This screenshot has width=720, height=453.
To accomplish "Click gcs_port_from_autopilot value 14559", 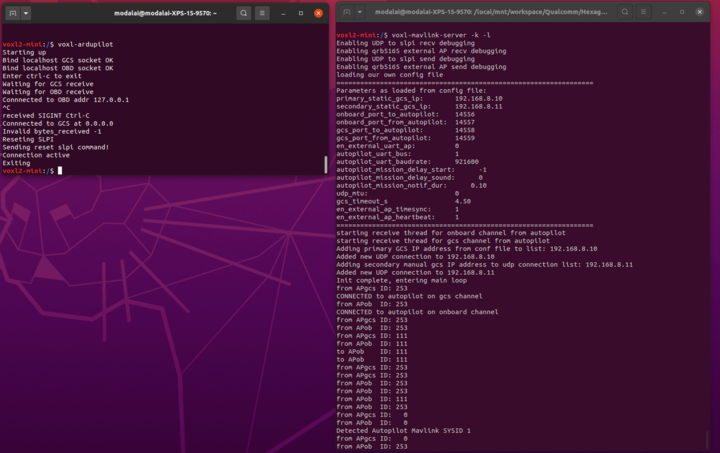I will pos(465,138).
